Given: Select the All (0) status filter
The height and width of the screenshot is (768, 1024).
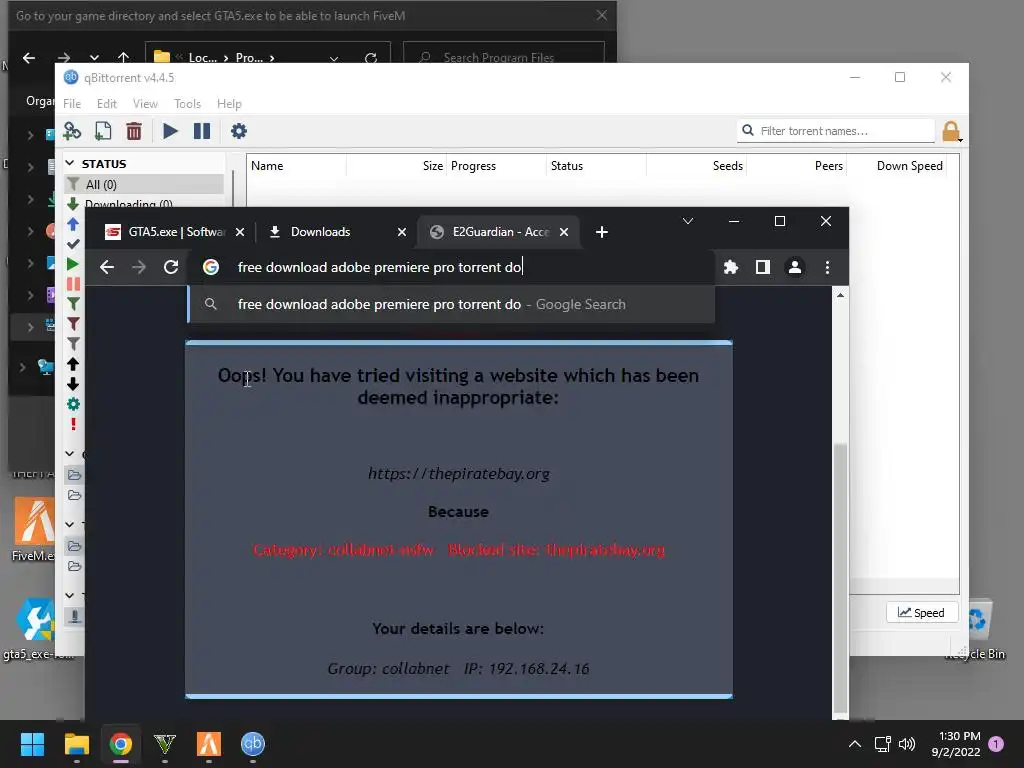Looking at the screenshot, I should coord(144,184).
